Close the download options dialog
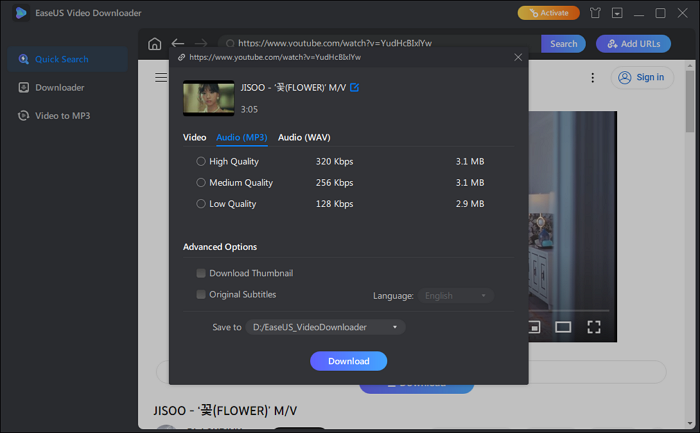The height and width of the screenshot is (433, 700). (517, 57)
